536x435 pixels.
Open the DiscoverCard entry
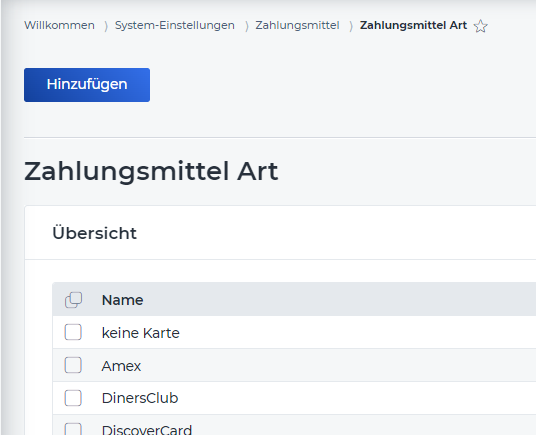[147, 430]
